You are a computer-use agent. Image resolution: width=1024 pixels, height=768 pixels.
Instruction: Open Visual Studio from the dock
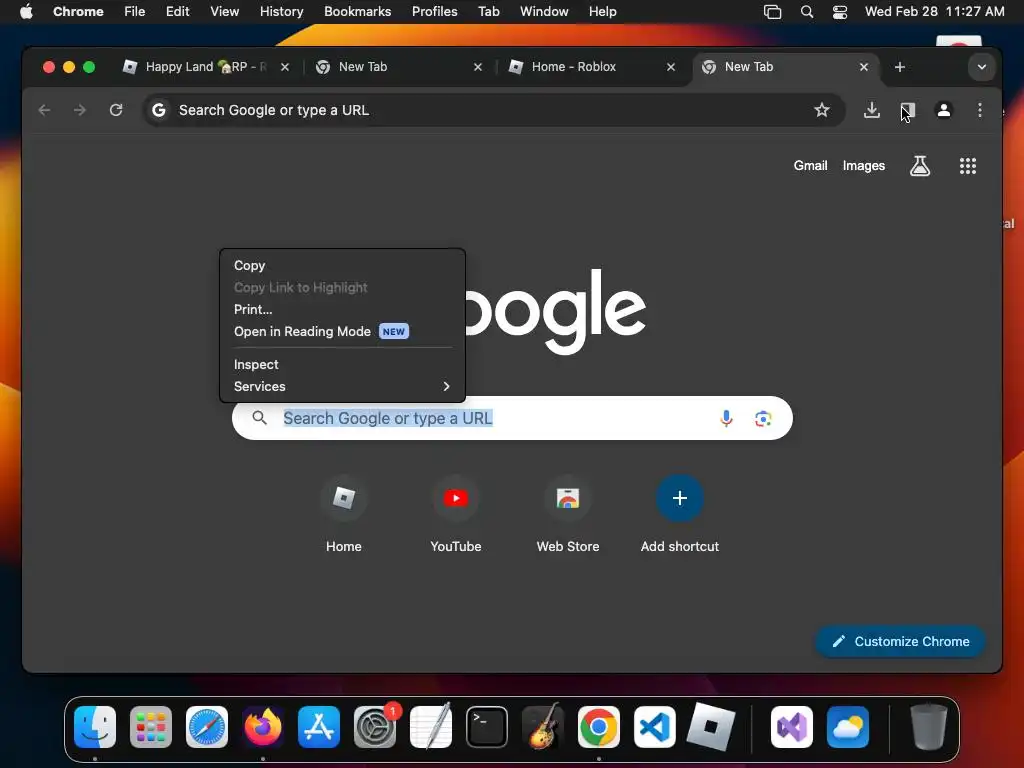[792, 727]
